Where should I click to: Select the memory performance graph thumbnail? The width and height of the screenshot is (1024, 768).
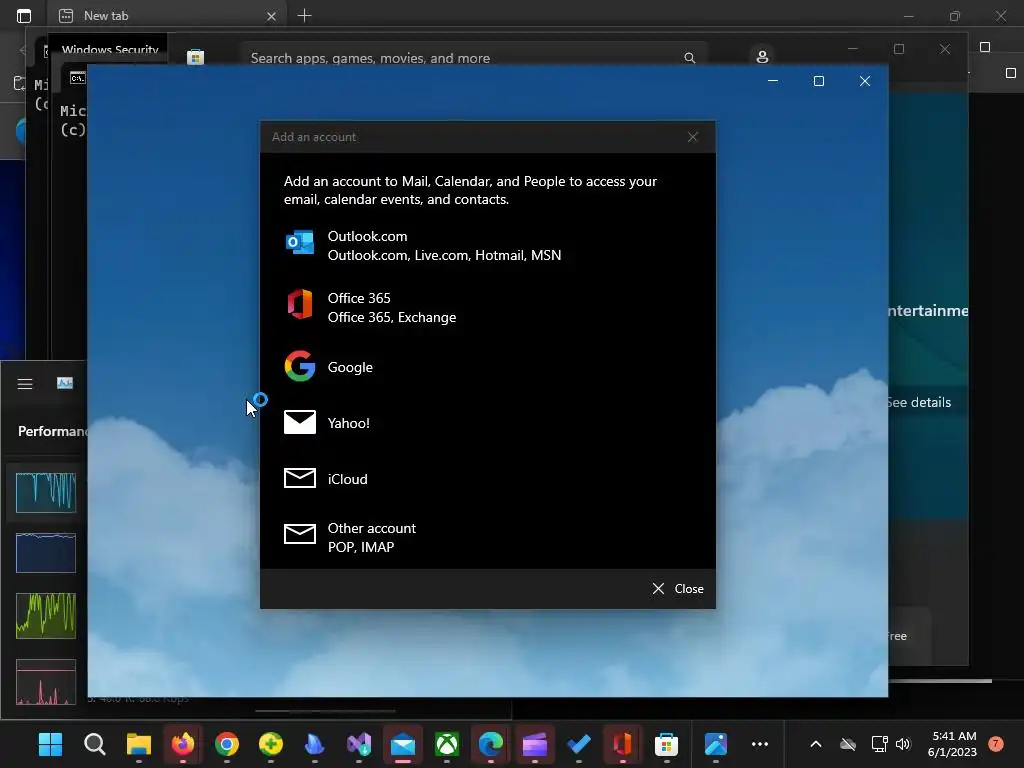click(46, 553)
